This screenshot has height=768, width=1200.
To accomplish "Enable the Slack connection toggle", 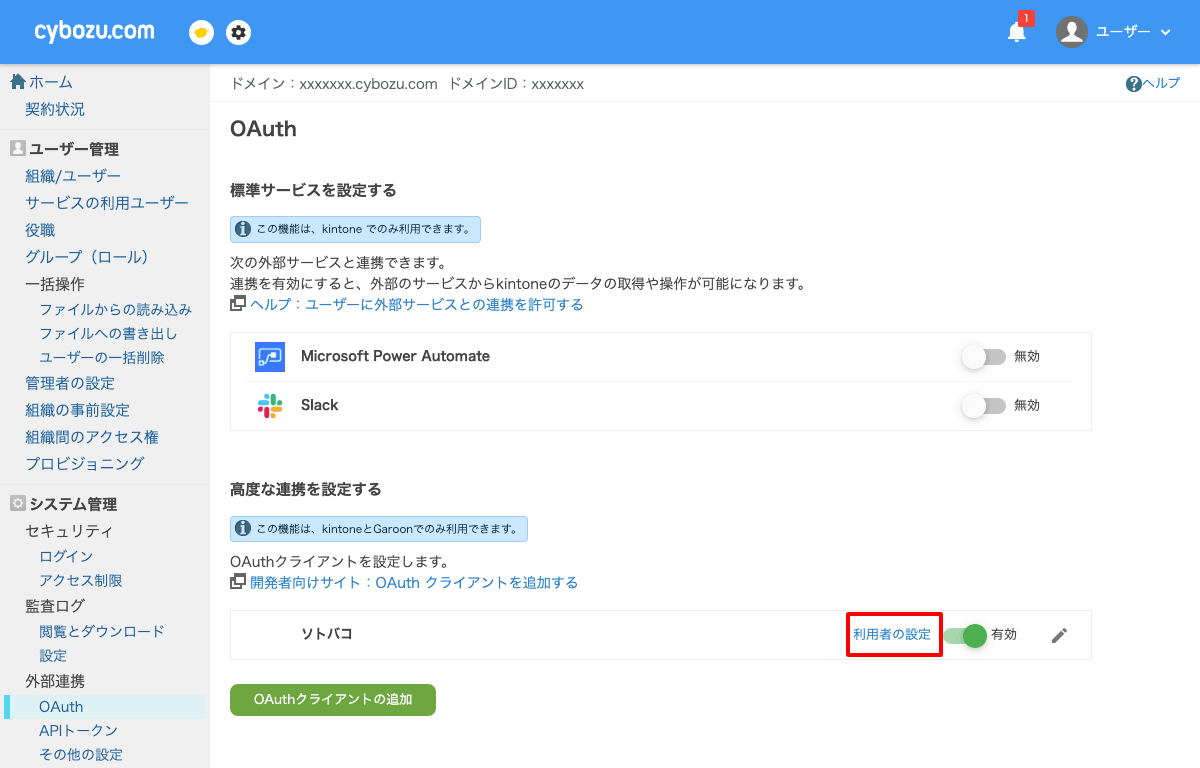I will 983,405.
